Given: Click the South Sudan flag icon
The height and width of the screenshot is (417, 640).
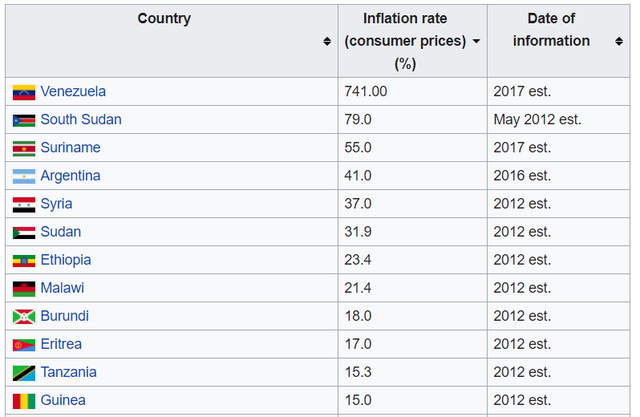Looking at the screenshot, I should [24, 120].
